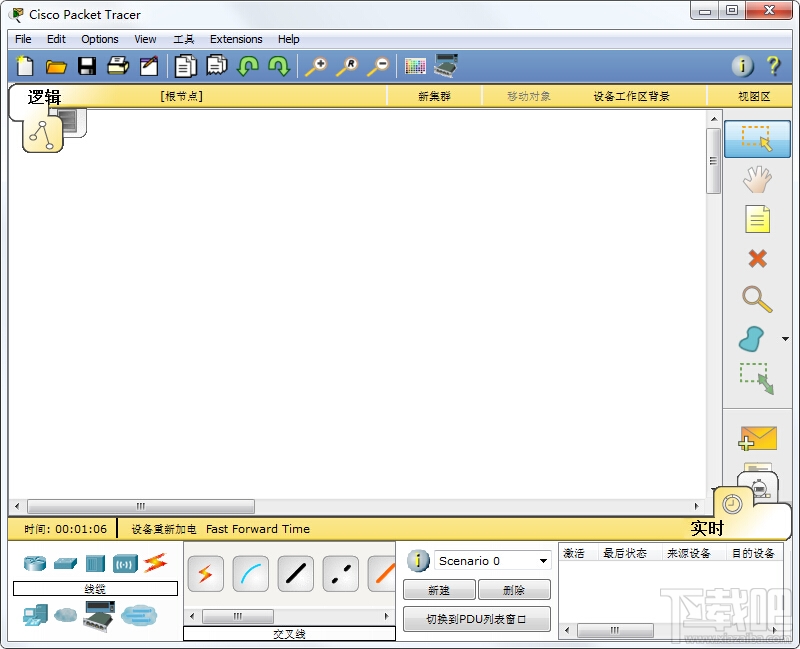This screenshot has width=800, height=649.
Task: Zoom in with the plus magnifier
Action: click(316, 67)
